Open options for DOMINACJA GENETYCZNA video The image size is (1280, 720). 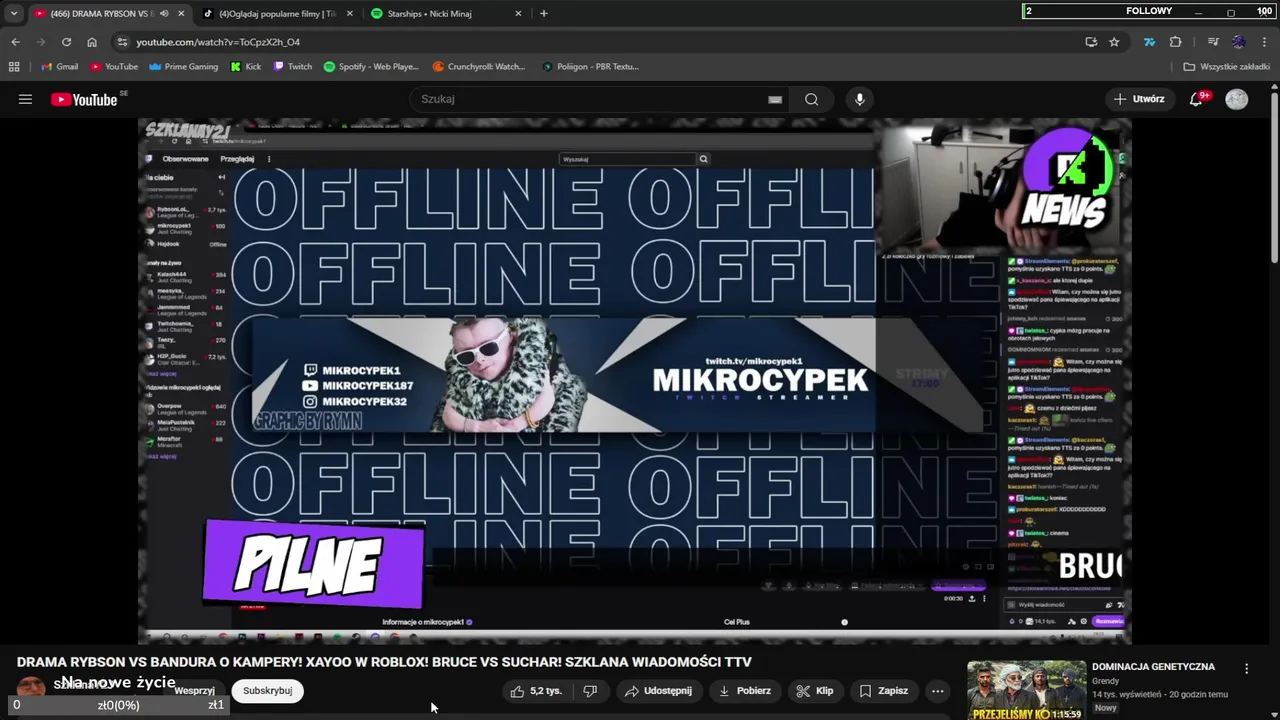coord(1246,668)
